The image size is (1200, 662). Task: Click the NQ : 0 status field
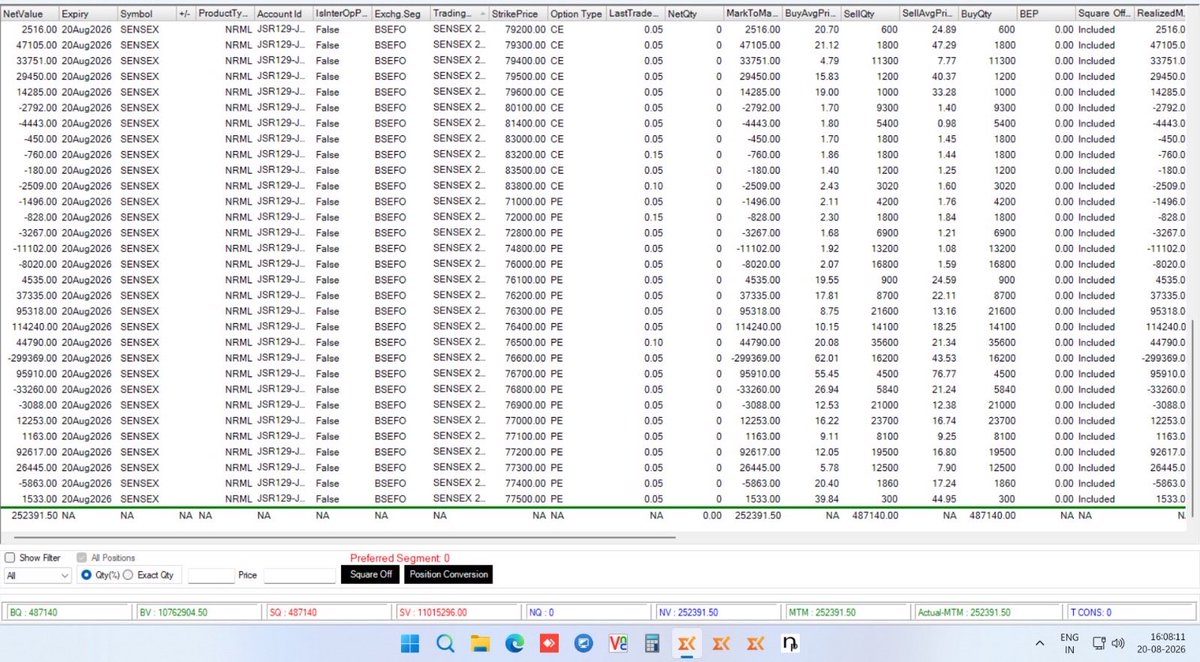point(588,612)
